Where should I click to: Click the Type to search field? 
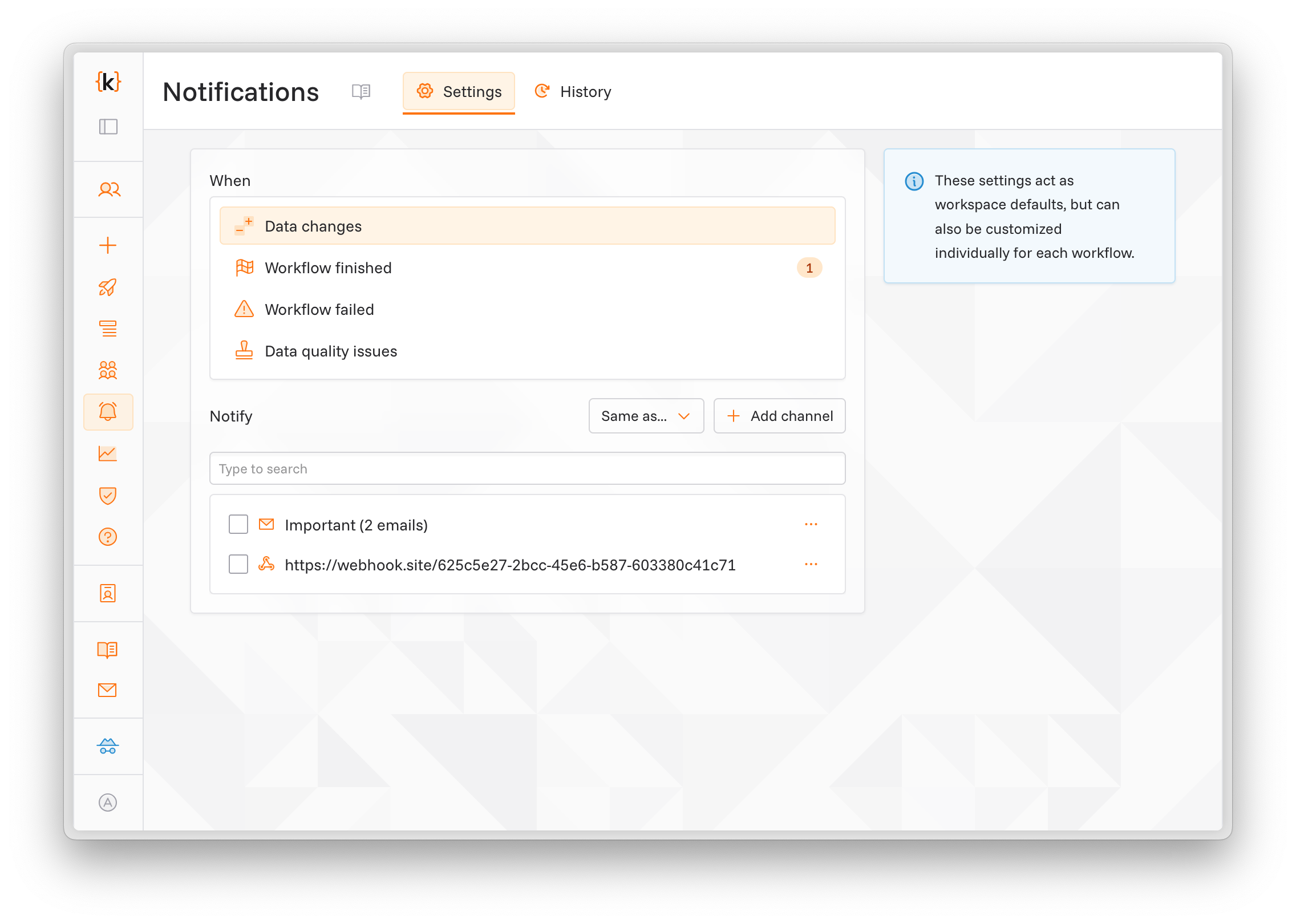tap(527, 469)
